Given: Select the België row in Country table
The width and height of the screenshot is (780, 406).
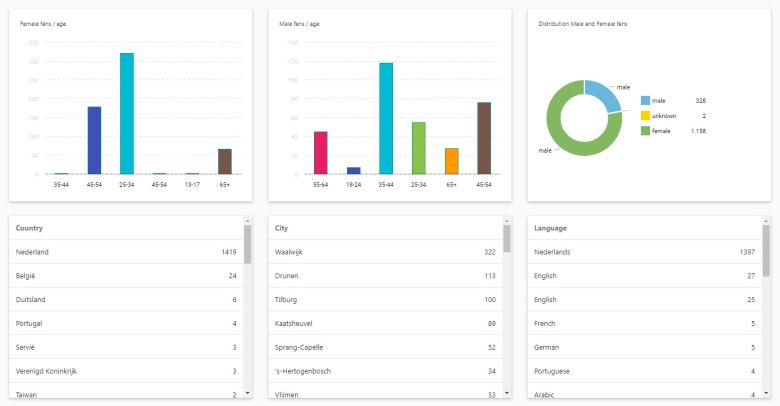Looking at the screenshot, I should (126, 276).
